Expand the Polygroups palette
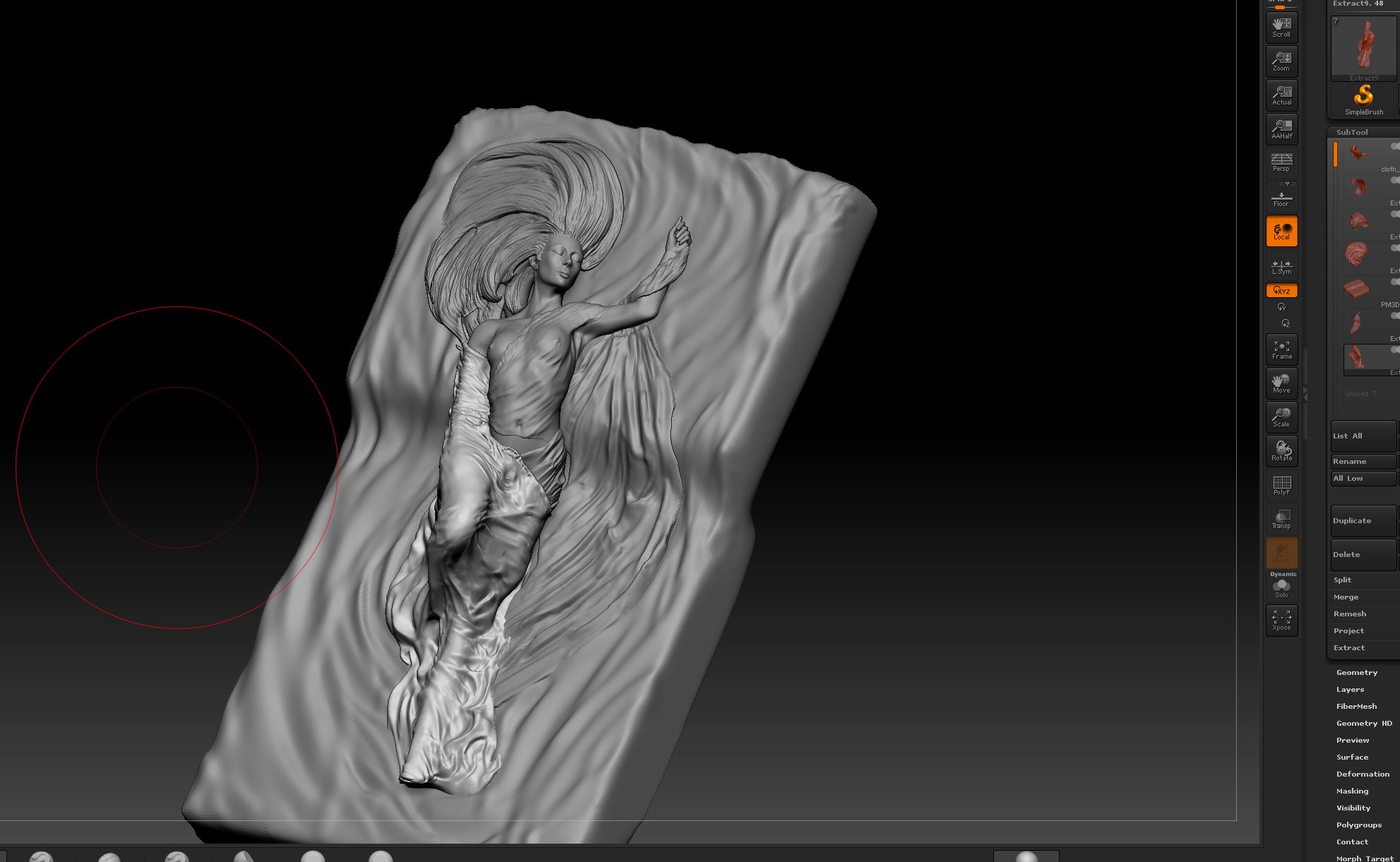The image size is (1400, 862). pos(1359,825)
